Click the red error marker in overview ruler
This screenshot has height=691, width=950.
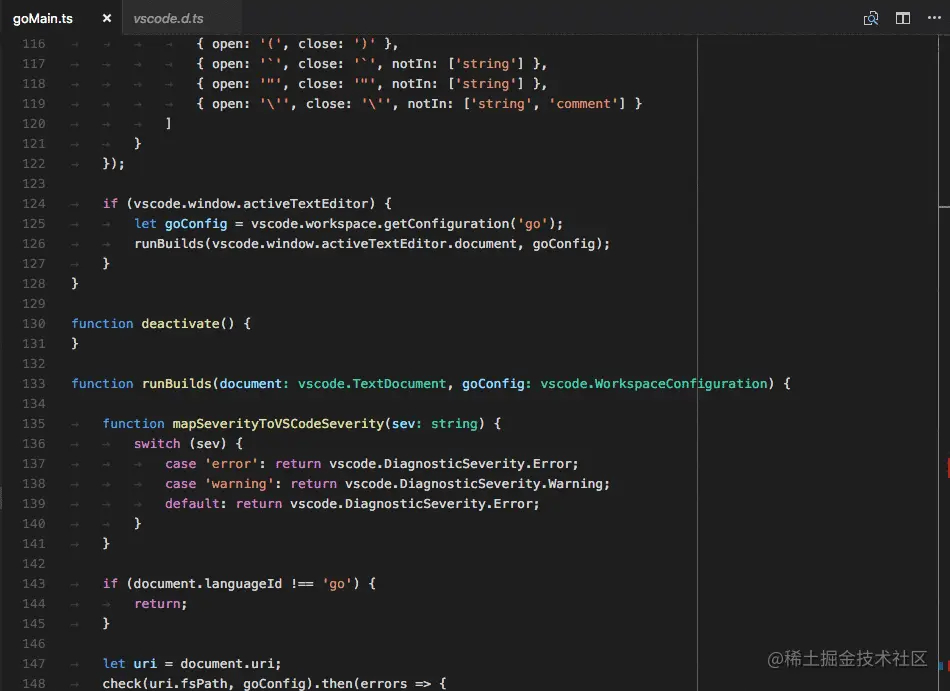948,468
